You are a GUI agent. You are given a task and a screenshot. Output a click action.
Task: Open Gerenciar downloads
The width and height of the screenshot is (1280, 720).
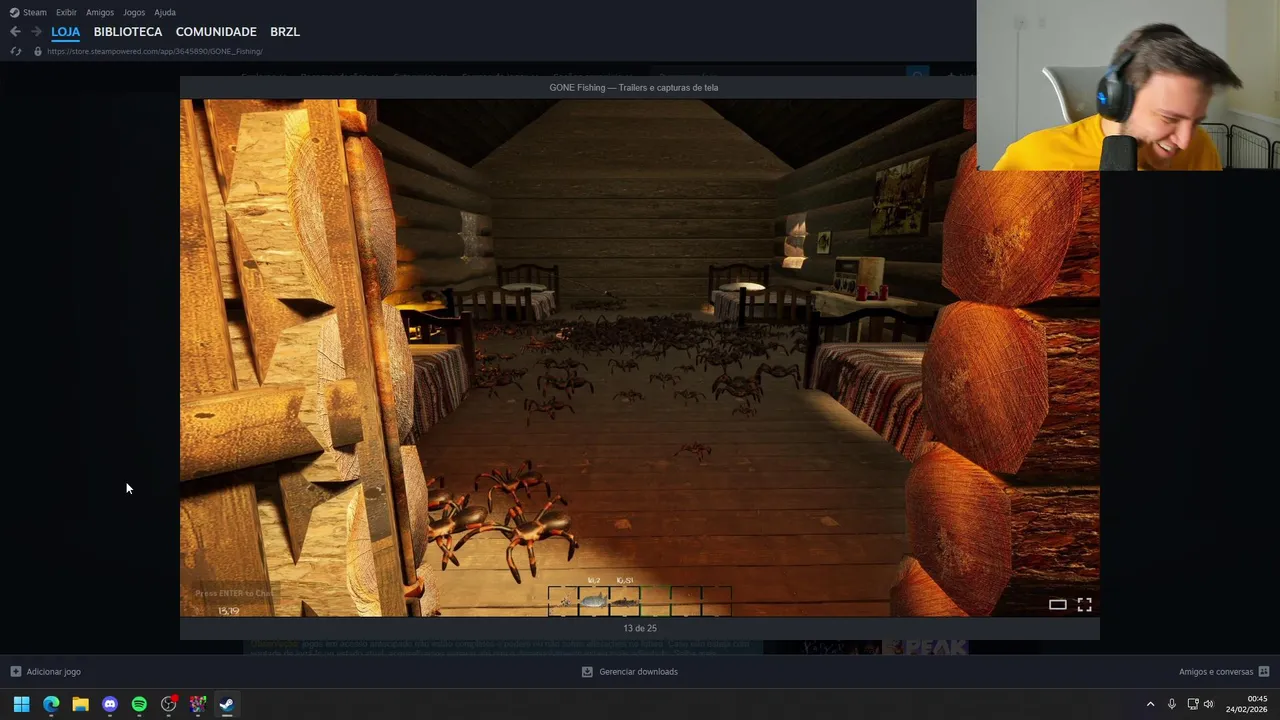point(638,672)
